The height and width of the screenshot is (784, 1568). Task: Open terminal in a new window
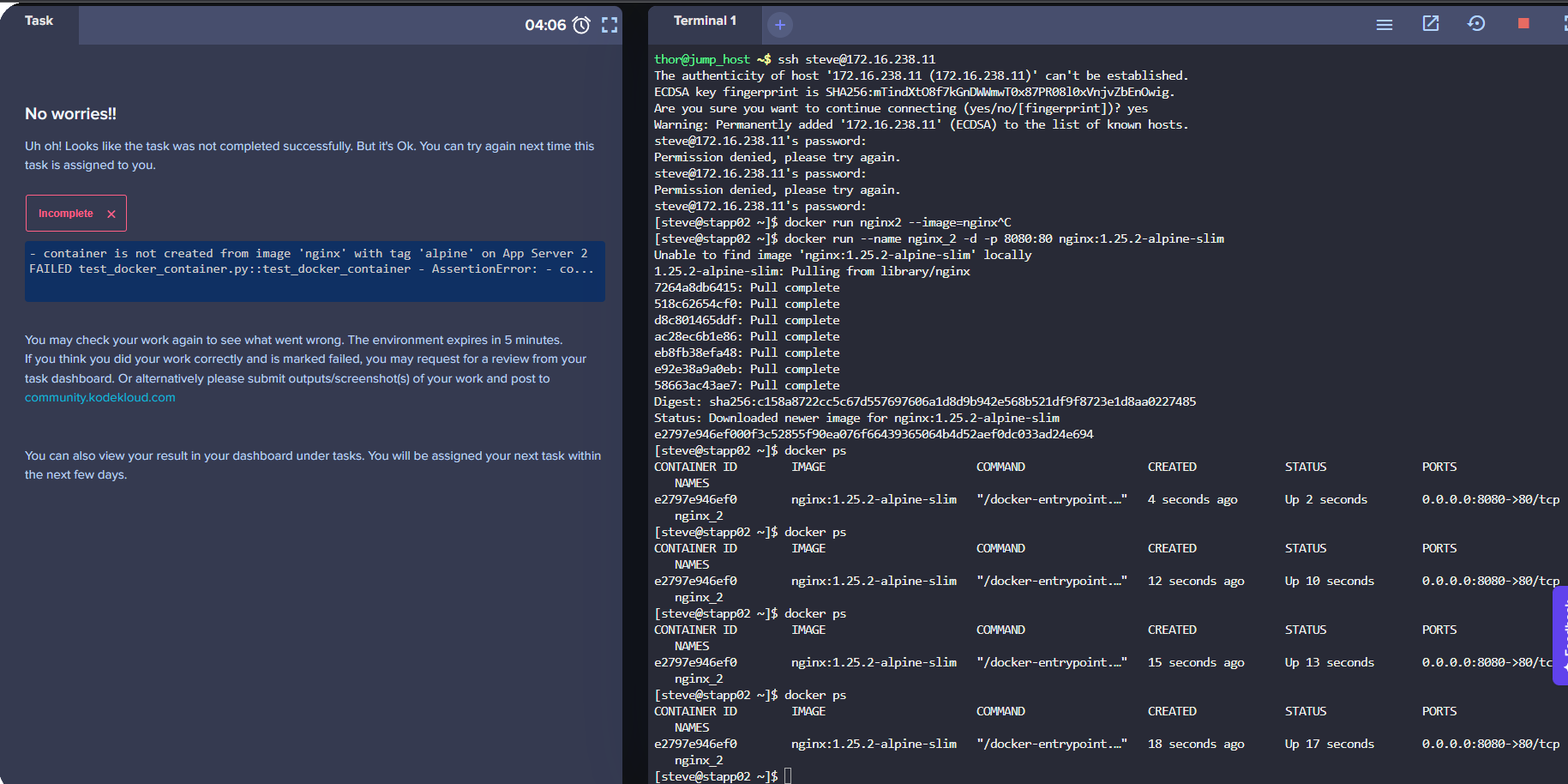click(x=1431, y=23)
